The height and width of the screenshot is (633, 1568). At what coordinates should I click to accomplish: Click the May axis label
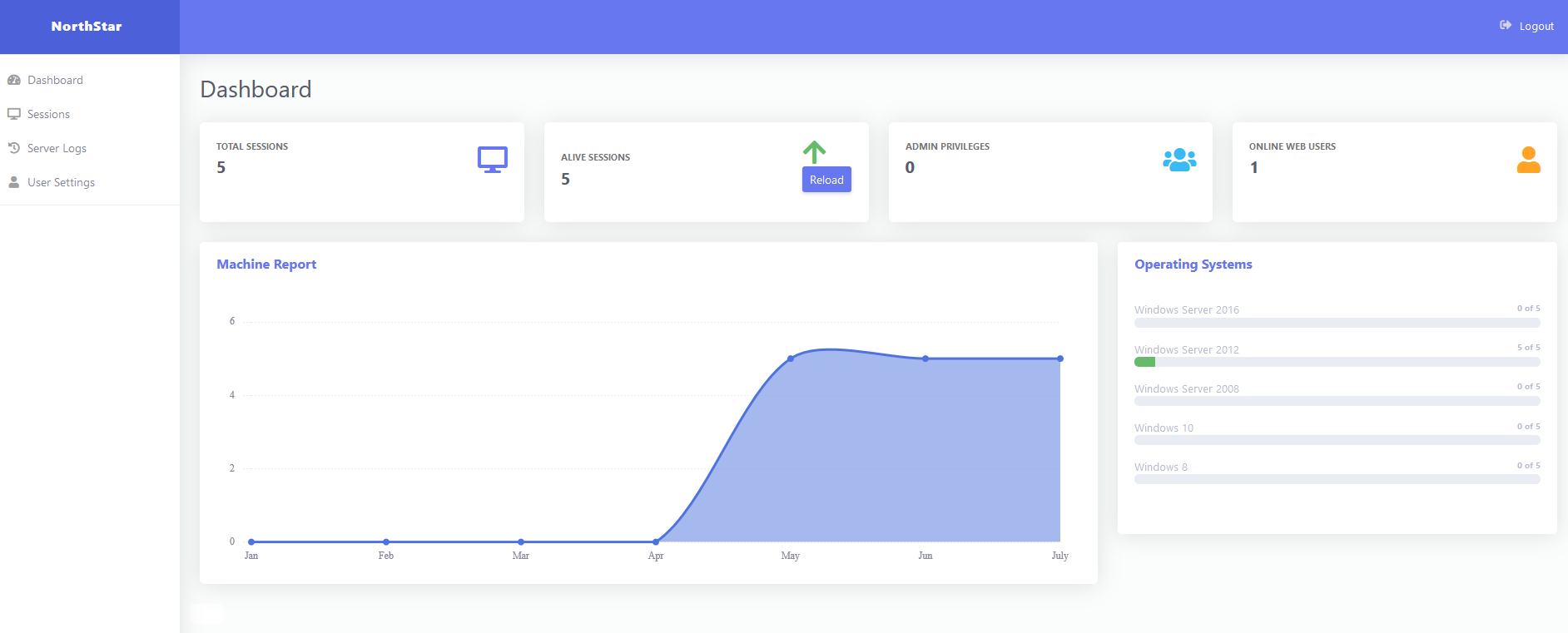(791, 556)
